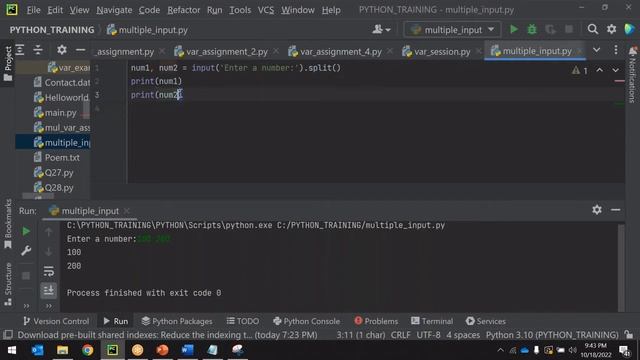Open the Structure tool window
The image size is (640, 360).
[x=8, y=284]
